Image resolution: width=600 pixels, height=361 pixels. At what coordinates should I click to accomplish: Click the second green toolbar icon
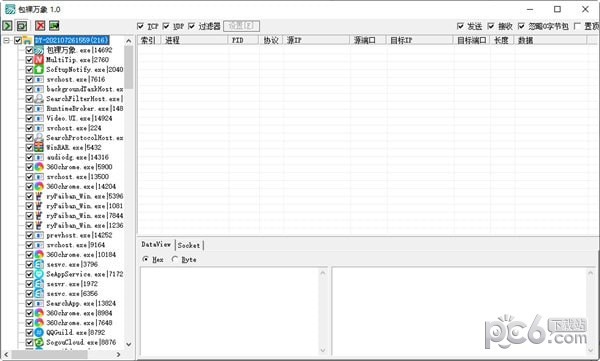22,26
